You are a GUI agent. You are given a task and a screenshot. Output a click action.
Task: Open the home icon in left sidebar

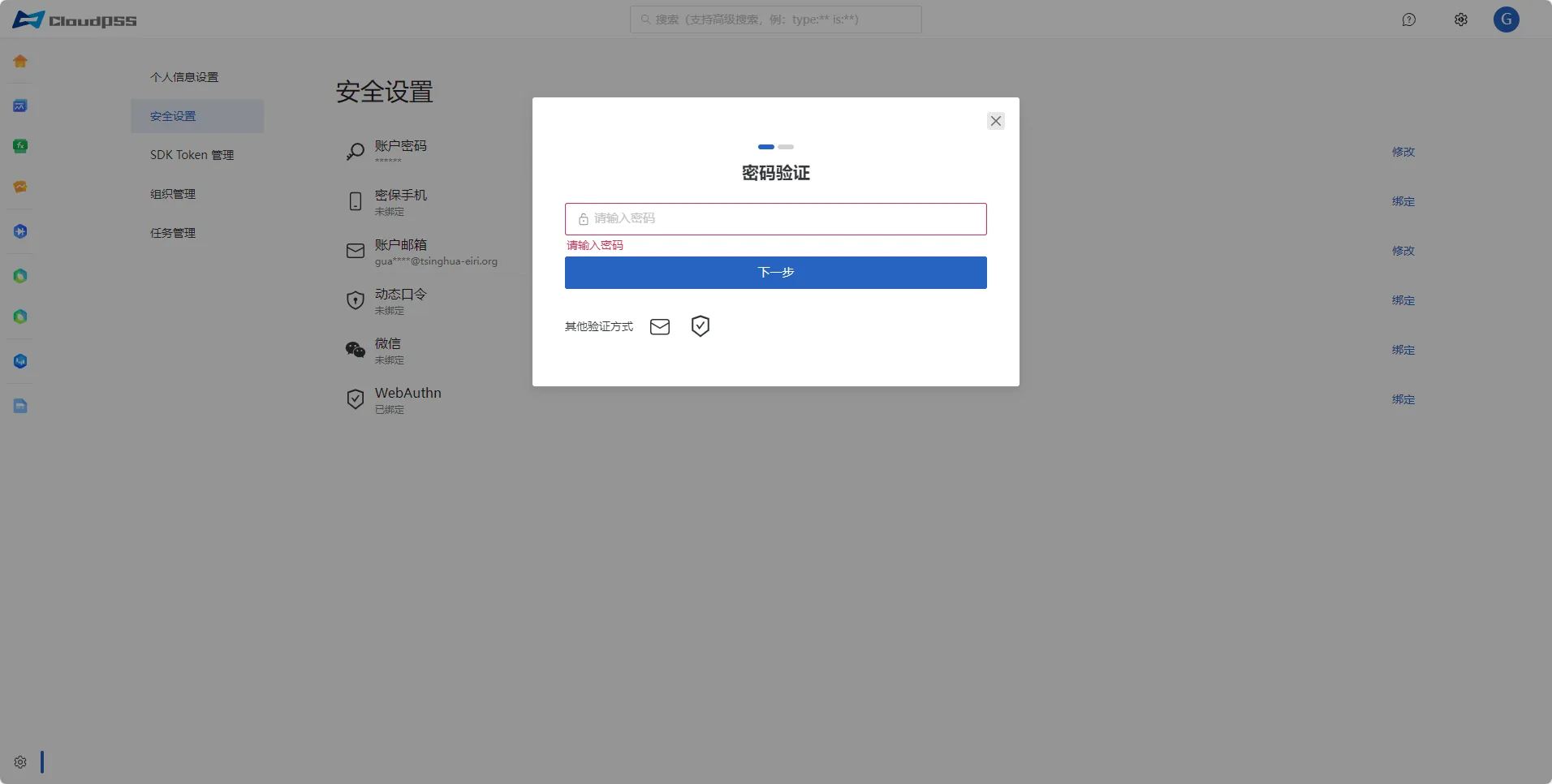(x=20, y=61)
